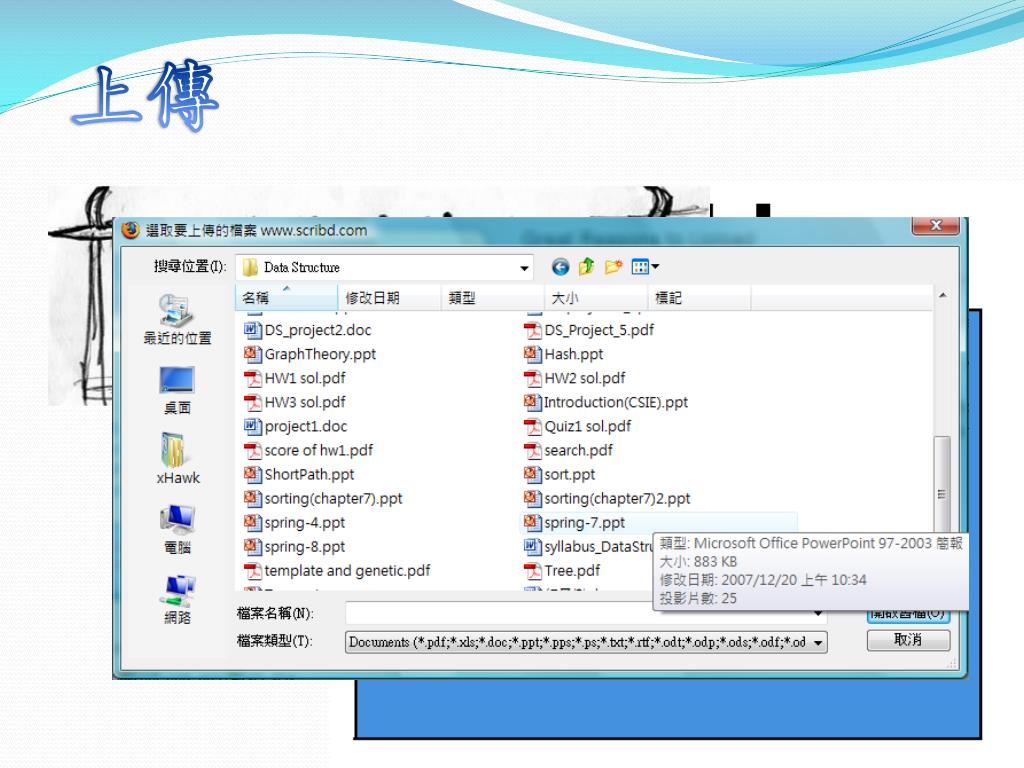Screen dimensions: 1024x768
Task: Select search.pdf file name
Action: click(579, 451)
